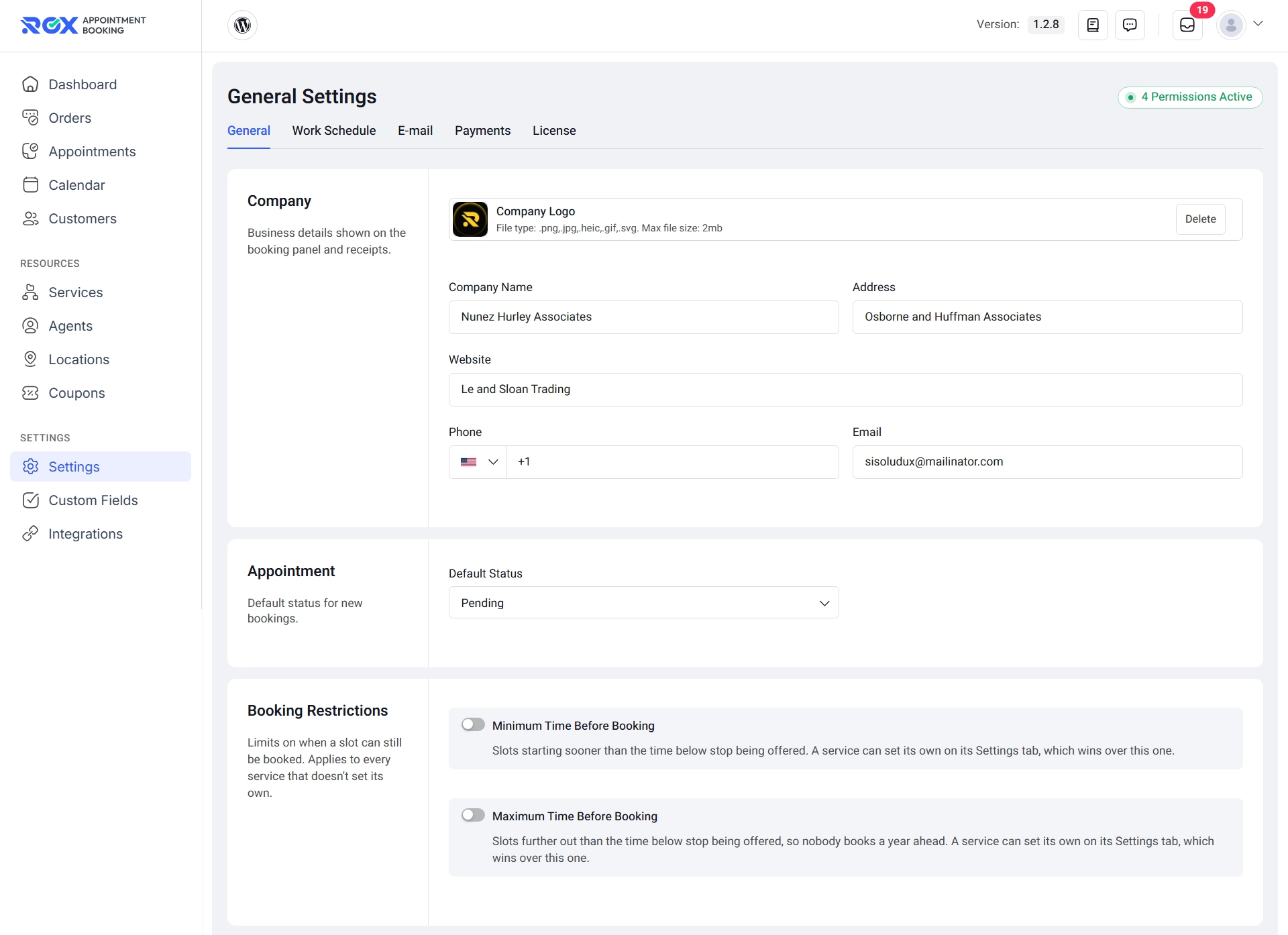Click the Email input field
Screen dimensions: 1288x935
coord(1048,462)
